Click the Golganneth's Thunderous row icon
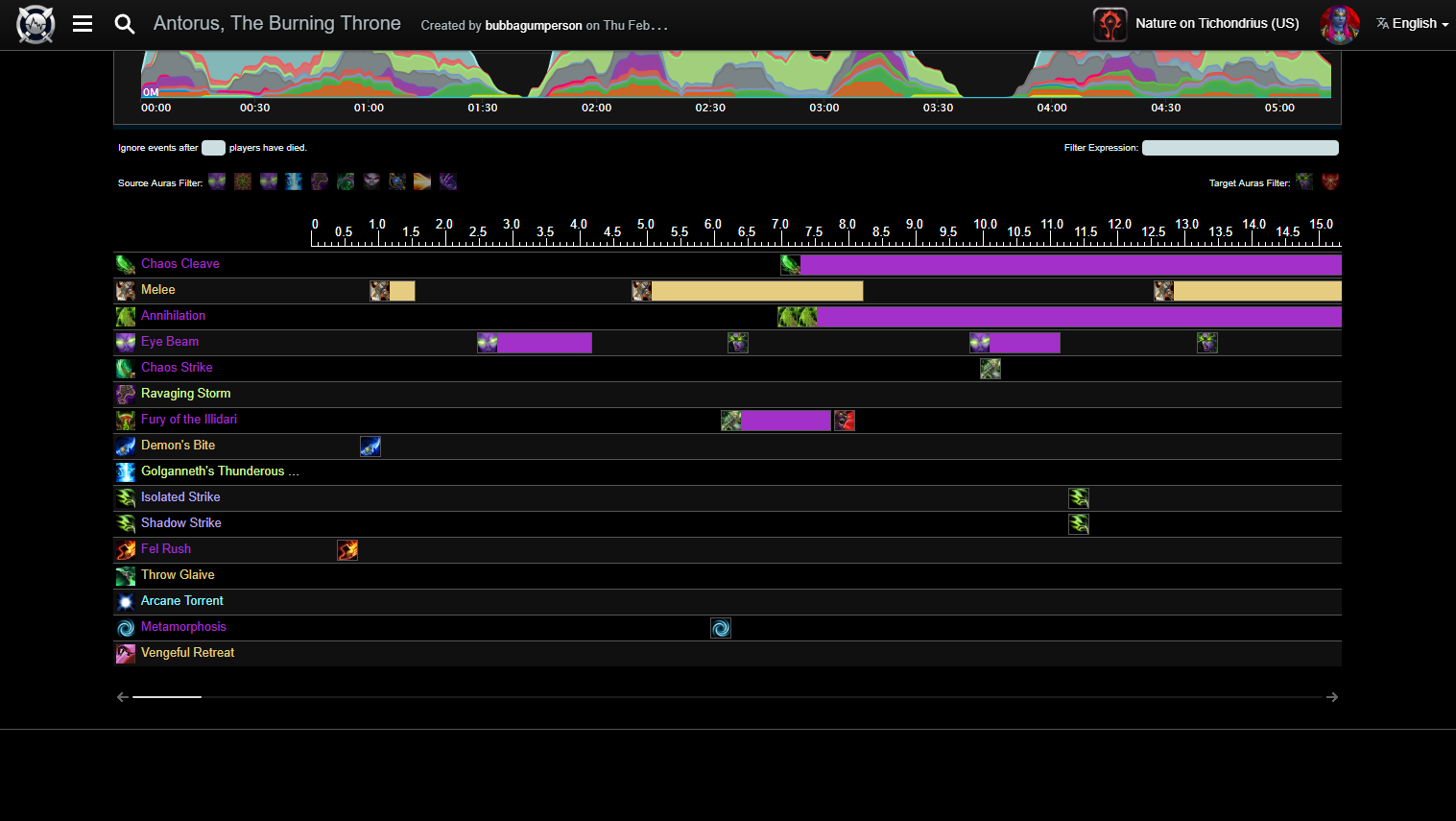The width and height of the screenshot is (1456, 821). (126, 471)
